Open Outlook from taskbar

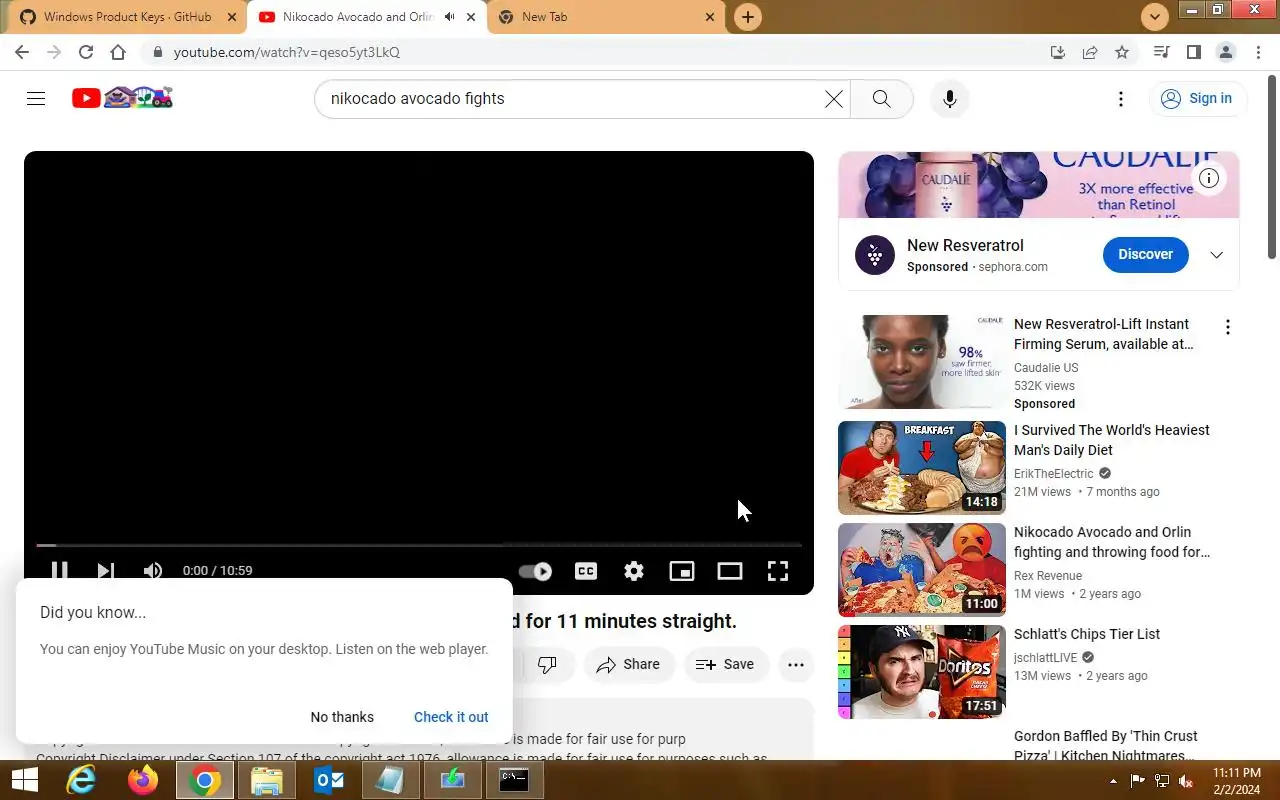[329, 780]
